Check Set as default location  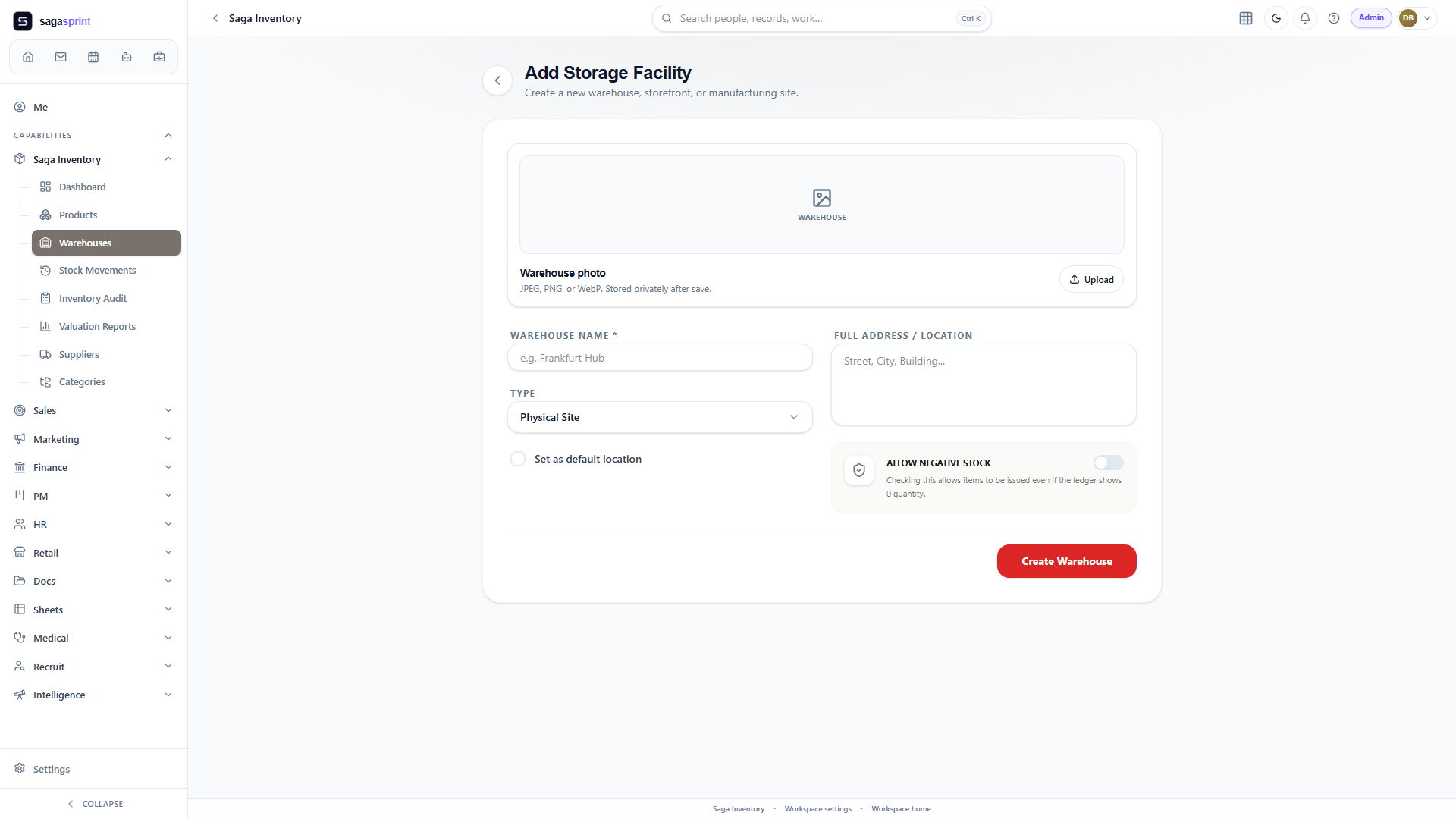[518, 459]
